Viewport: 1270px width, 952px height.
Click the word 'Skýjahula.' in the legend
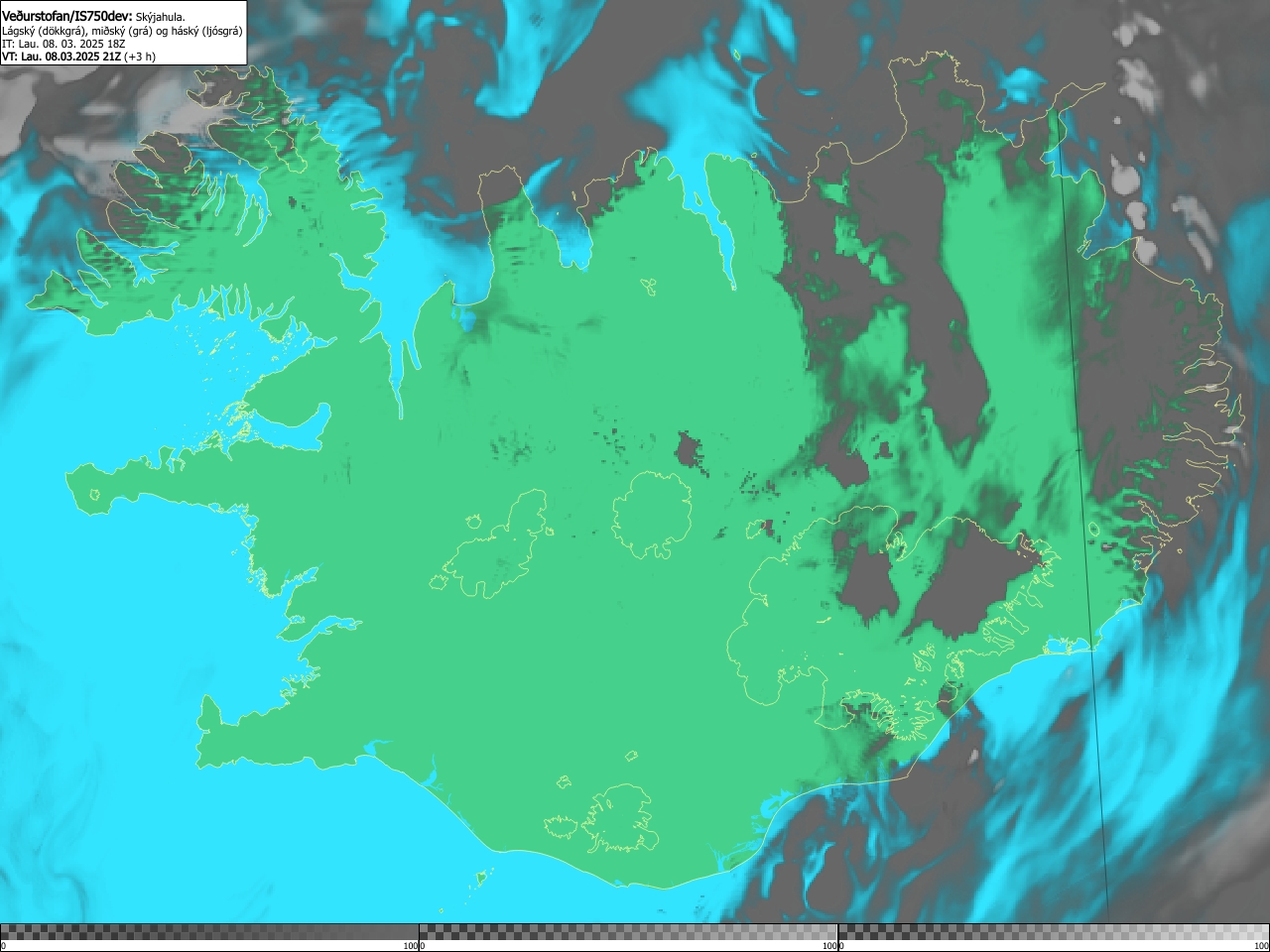161,17
